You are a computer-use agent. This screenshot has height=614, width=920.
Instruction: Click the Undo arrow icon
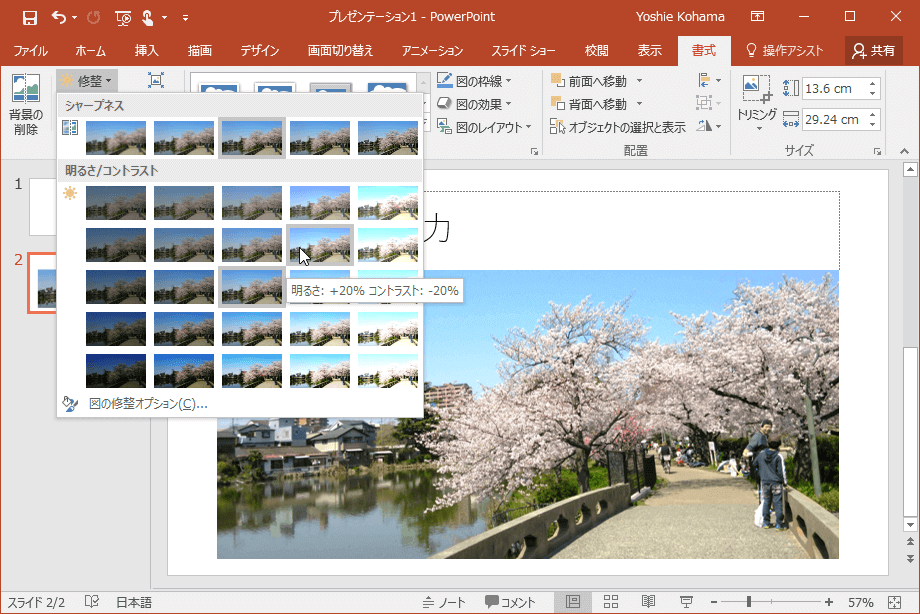click(x=59, y=17)
